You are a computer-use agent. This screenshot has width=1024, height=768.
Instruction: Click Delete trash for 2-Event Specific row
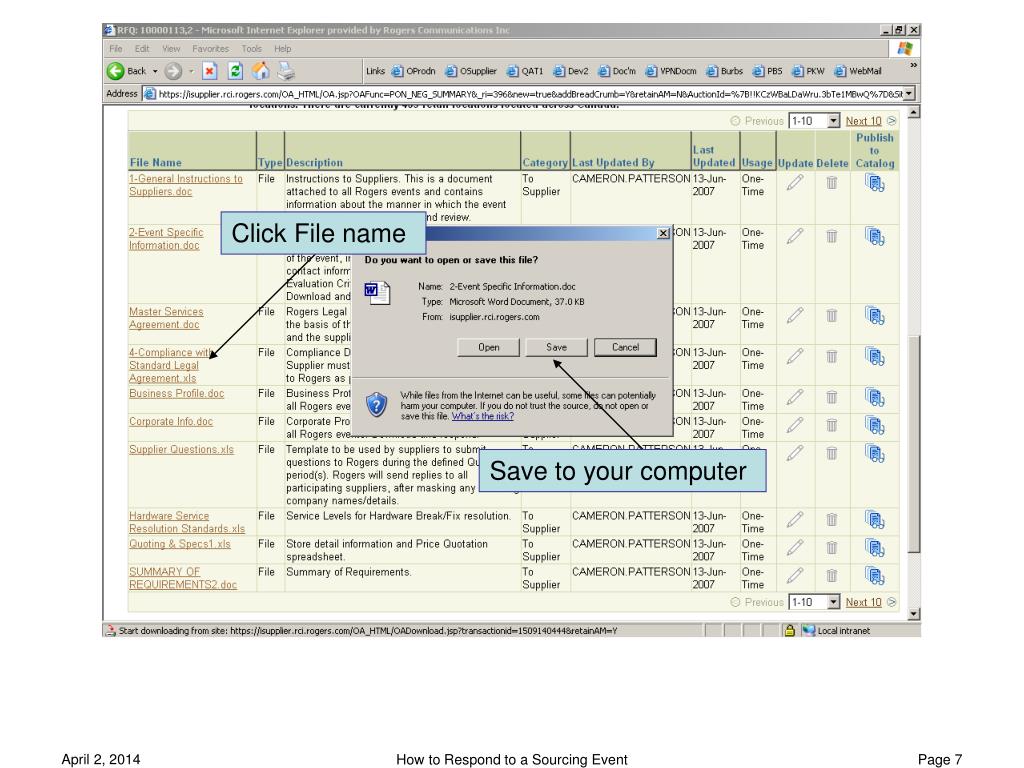tap(831, 236)
